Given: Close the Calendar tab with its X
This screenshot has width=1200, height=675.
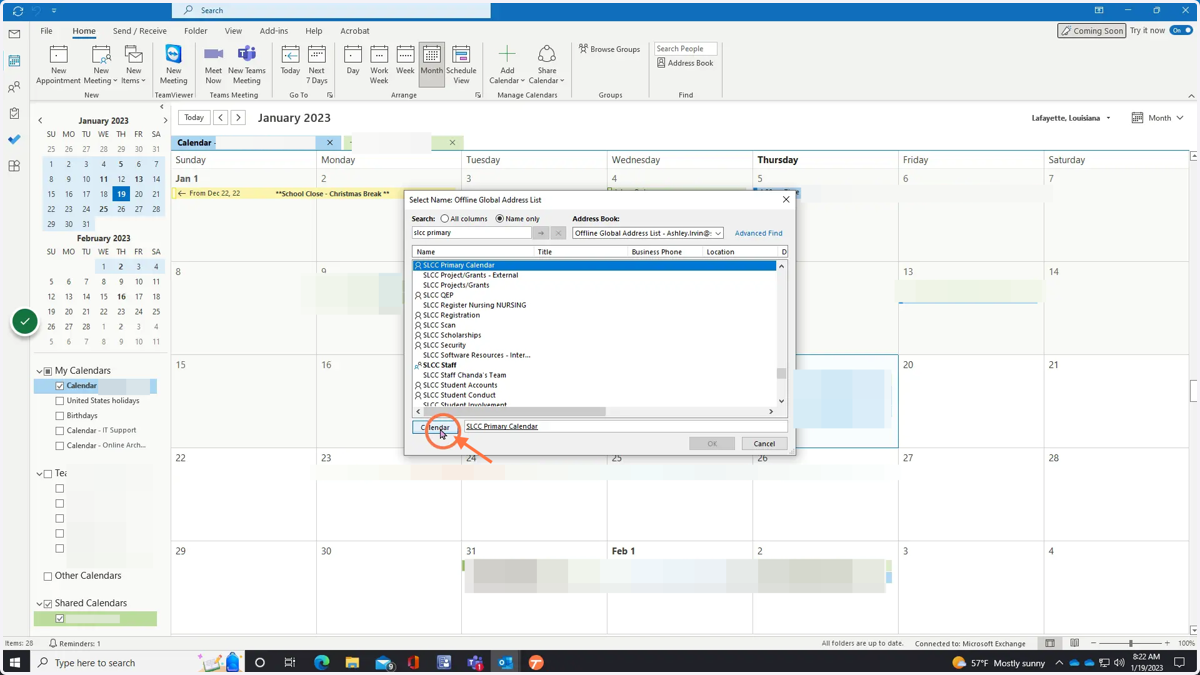Looking at the screenshot, I should point(330,143).
